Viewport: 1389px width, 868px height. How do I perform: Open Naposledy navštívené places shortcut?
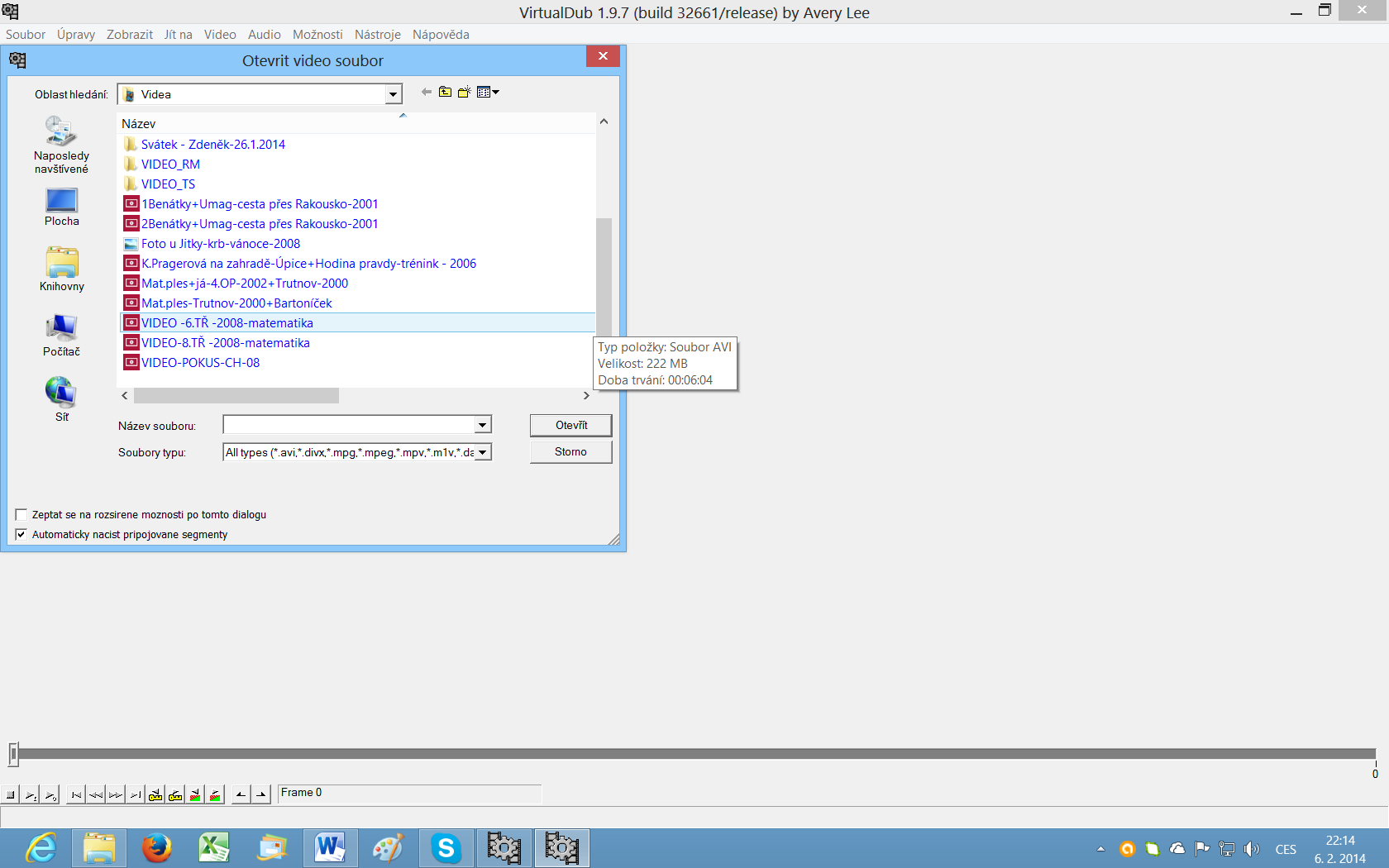61,145
